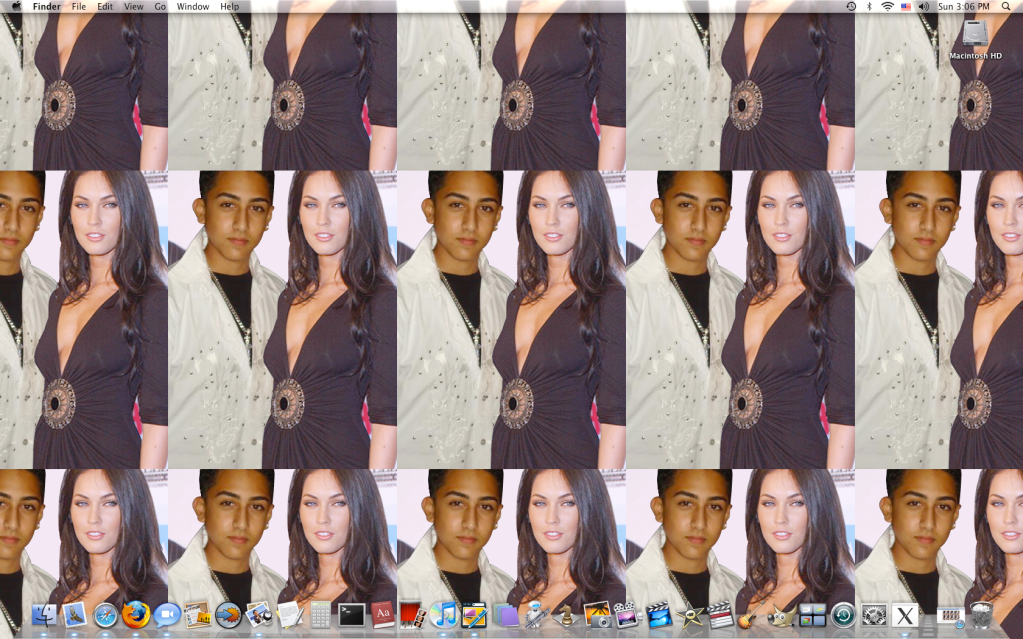
Task: Launch Preview from the Dock
Action: 258,615
